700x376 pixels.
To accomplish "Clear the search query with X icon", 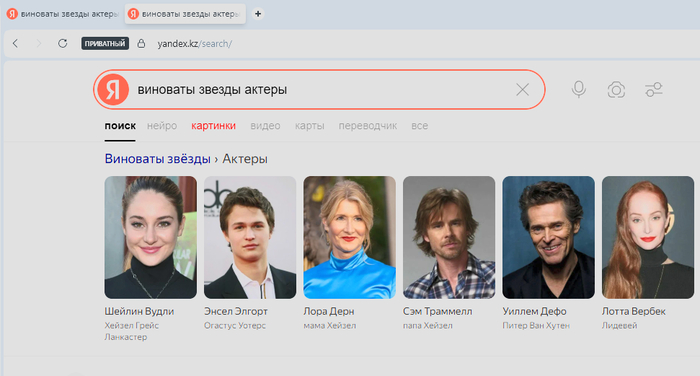I will 522,90.
